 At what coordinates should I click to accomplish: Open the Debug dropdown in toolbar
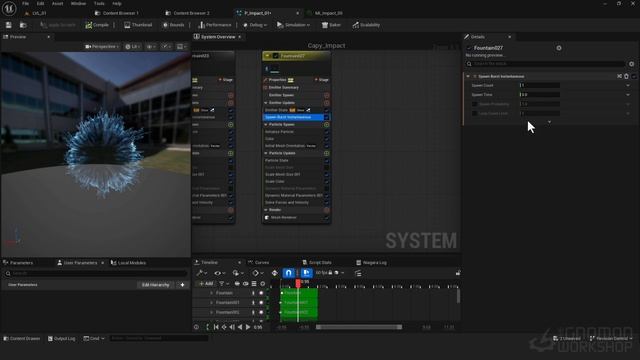(x=255, y=25)
